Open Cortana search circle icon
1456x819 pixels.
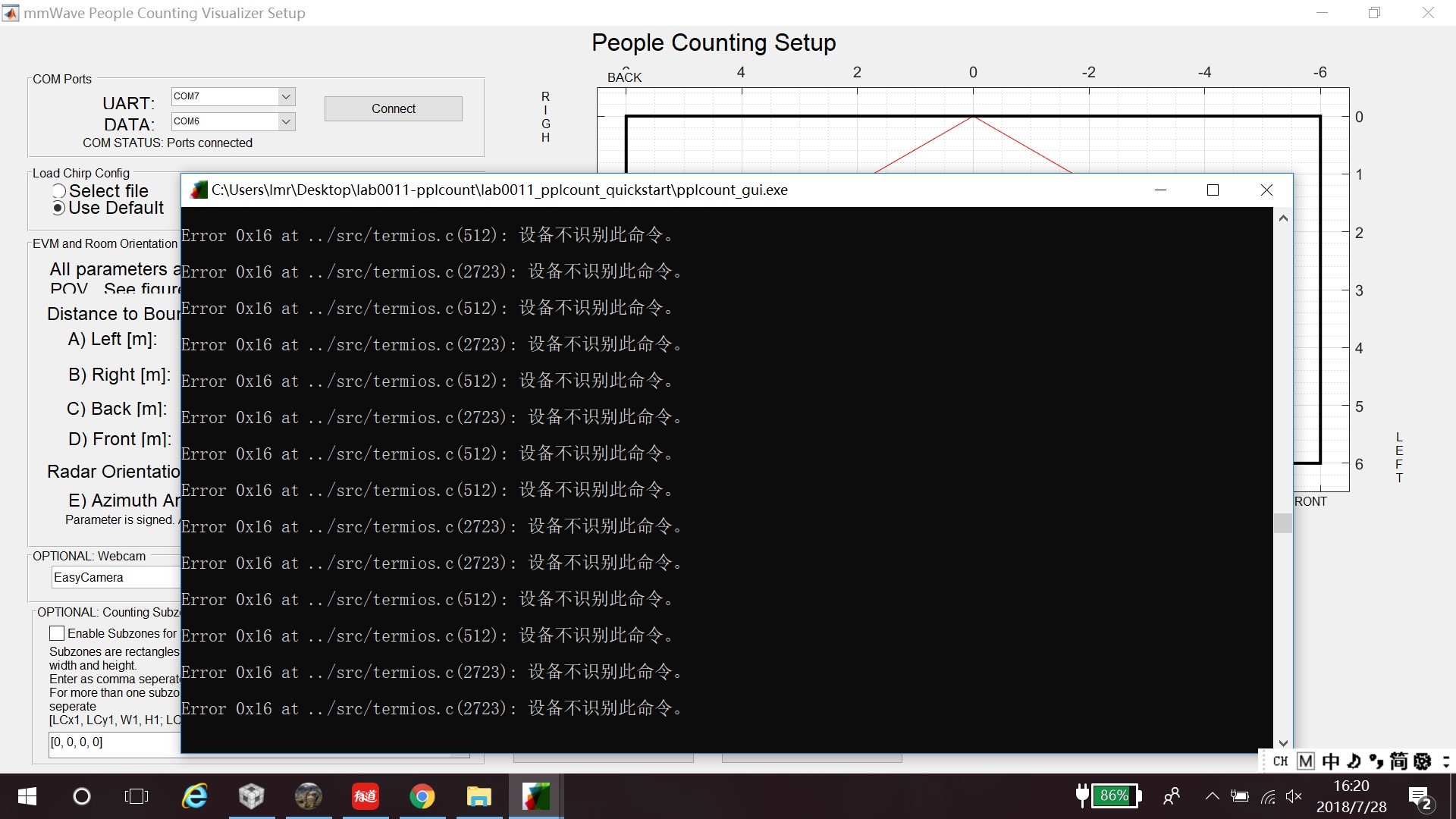click(81, 796)
